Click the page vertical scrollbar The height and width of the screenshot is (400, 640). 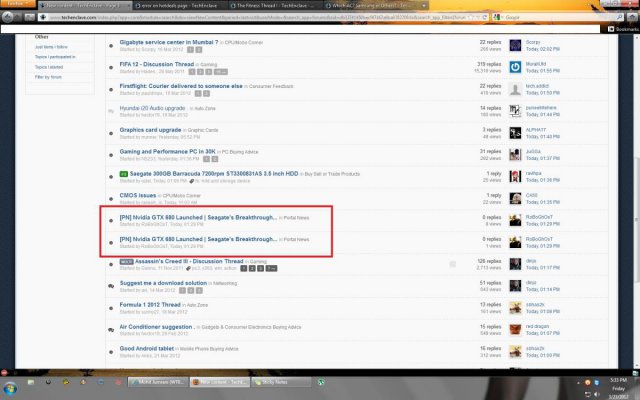(x=637, y=220)
